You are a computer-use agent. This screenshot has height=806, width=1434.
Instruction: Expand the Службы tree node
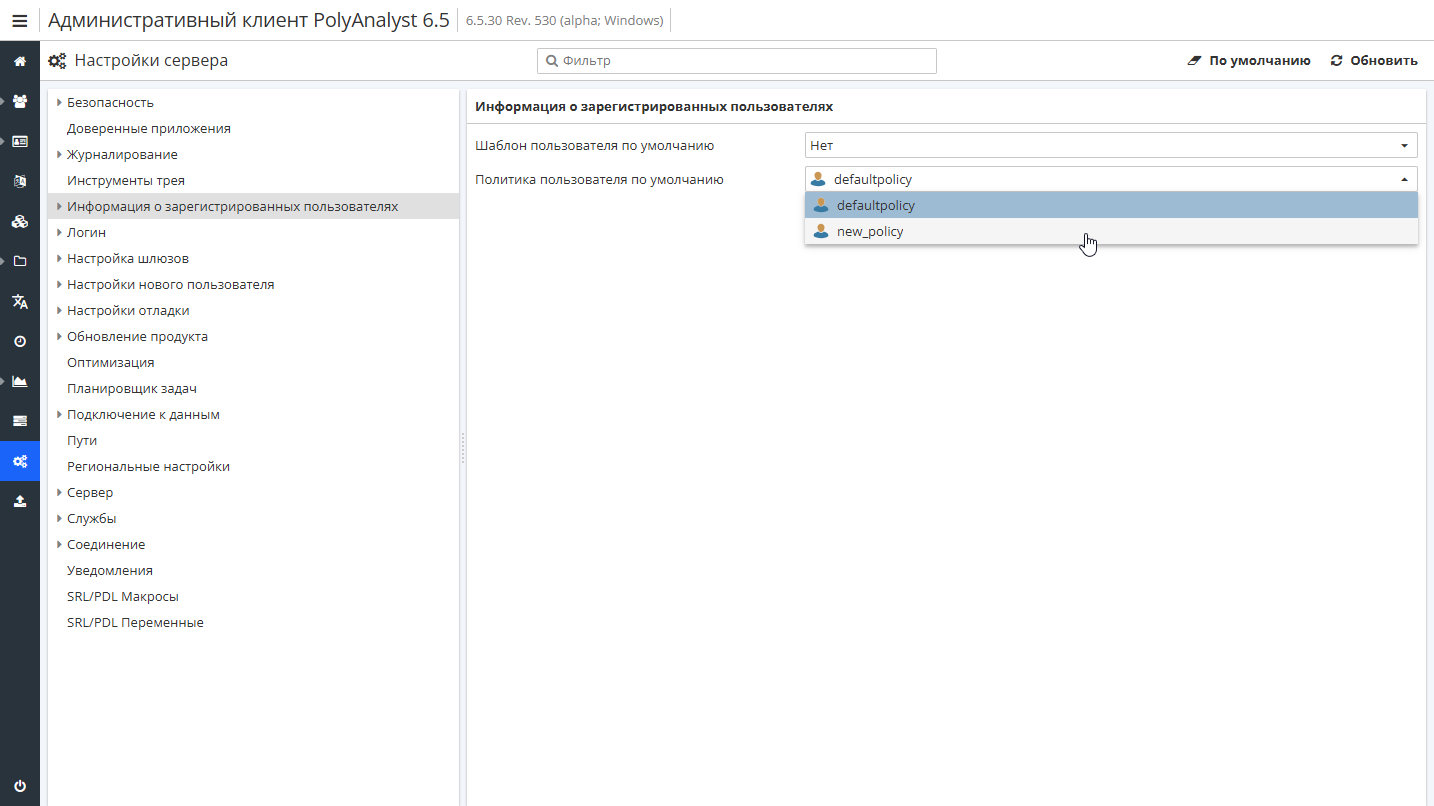pyautogui.click(x=59, y=518)
